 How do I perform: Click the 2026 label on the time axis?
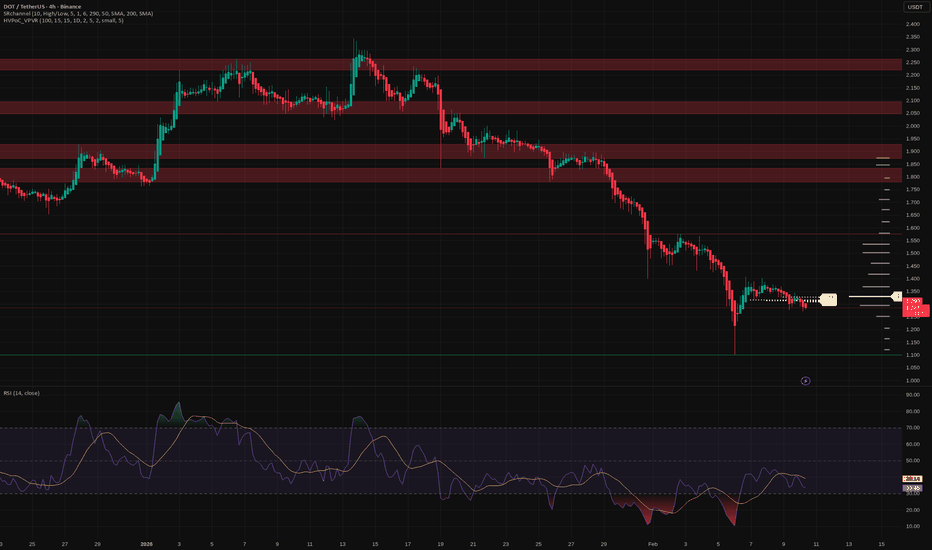tap(146, 544)
